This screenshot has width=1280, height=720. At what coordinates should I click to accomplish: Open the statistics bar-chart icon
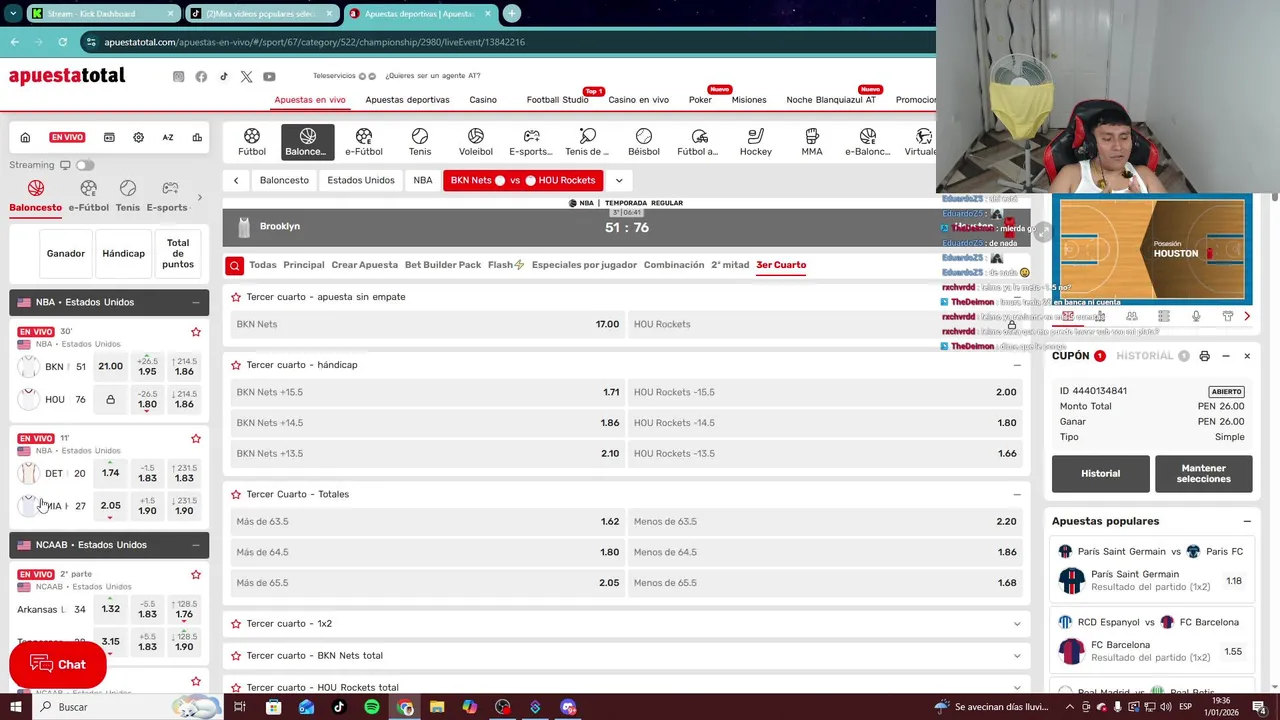point(197,137)
